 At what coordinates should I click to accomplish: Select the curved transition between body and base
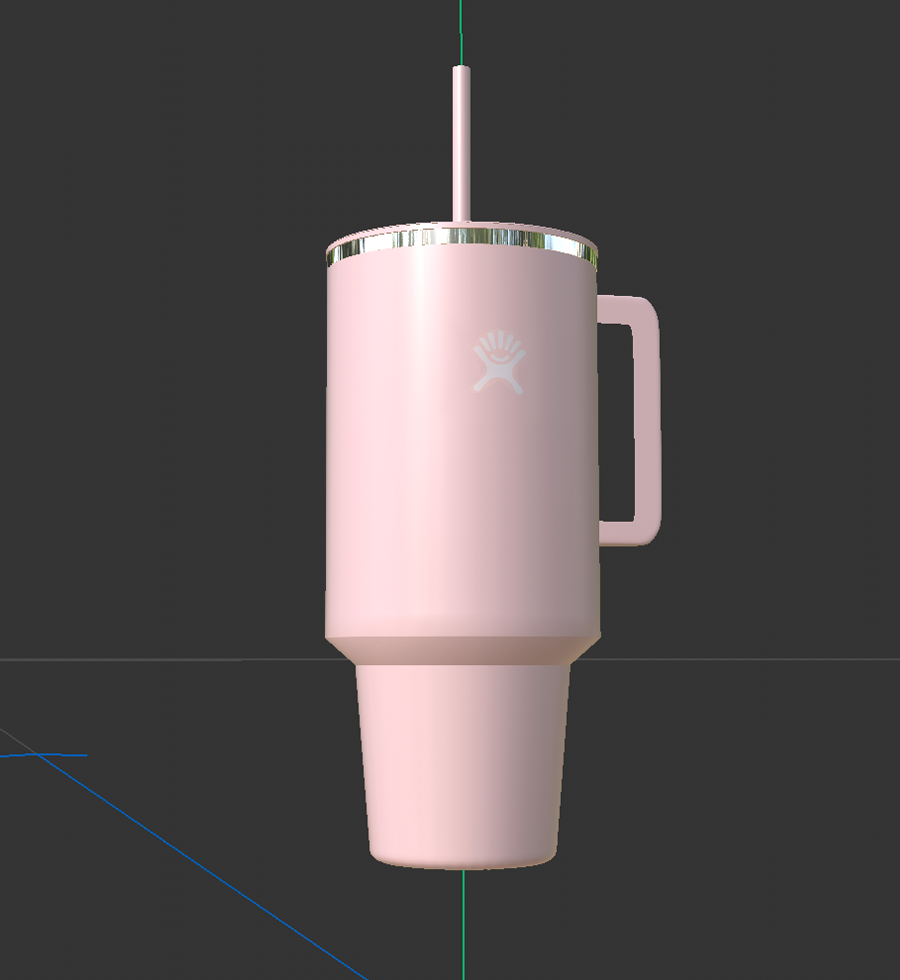coord(460,650)
